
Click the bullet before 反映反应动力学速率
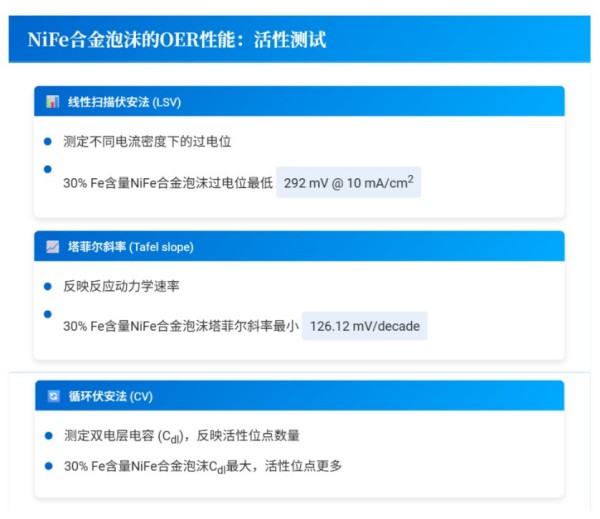tap(48, 286)
